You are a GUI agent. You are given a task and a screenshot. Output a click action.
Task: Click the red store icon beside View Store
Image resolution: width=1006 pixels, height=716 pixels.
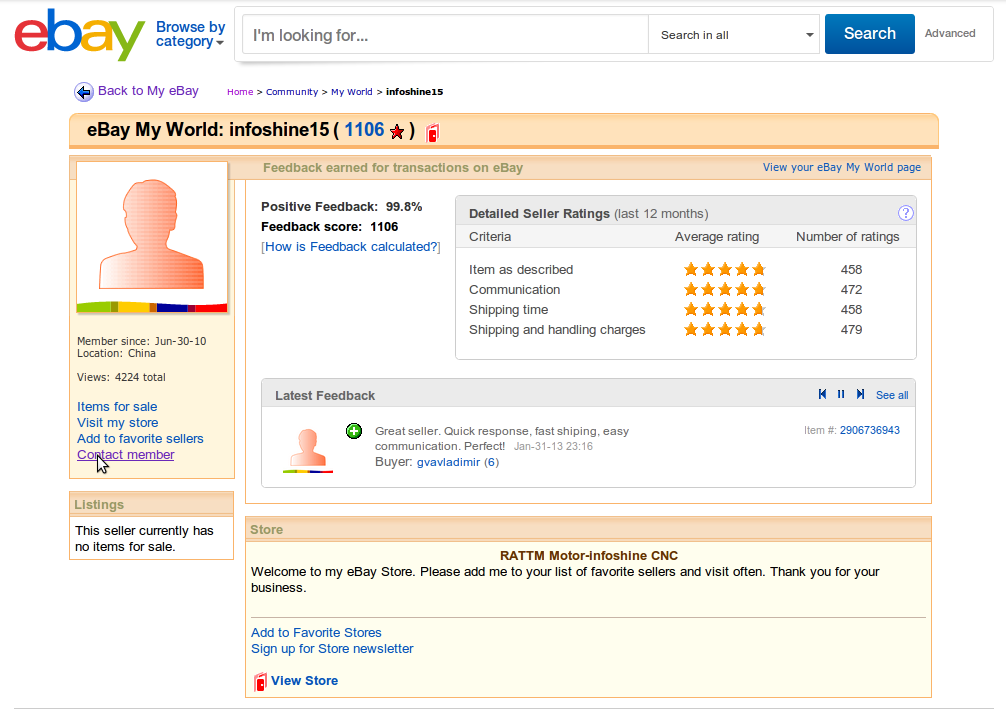tap(260, 681)
